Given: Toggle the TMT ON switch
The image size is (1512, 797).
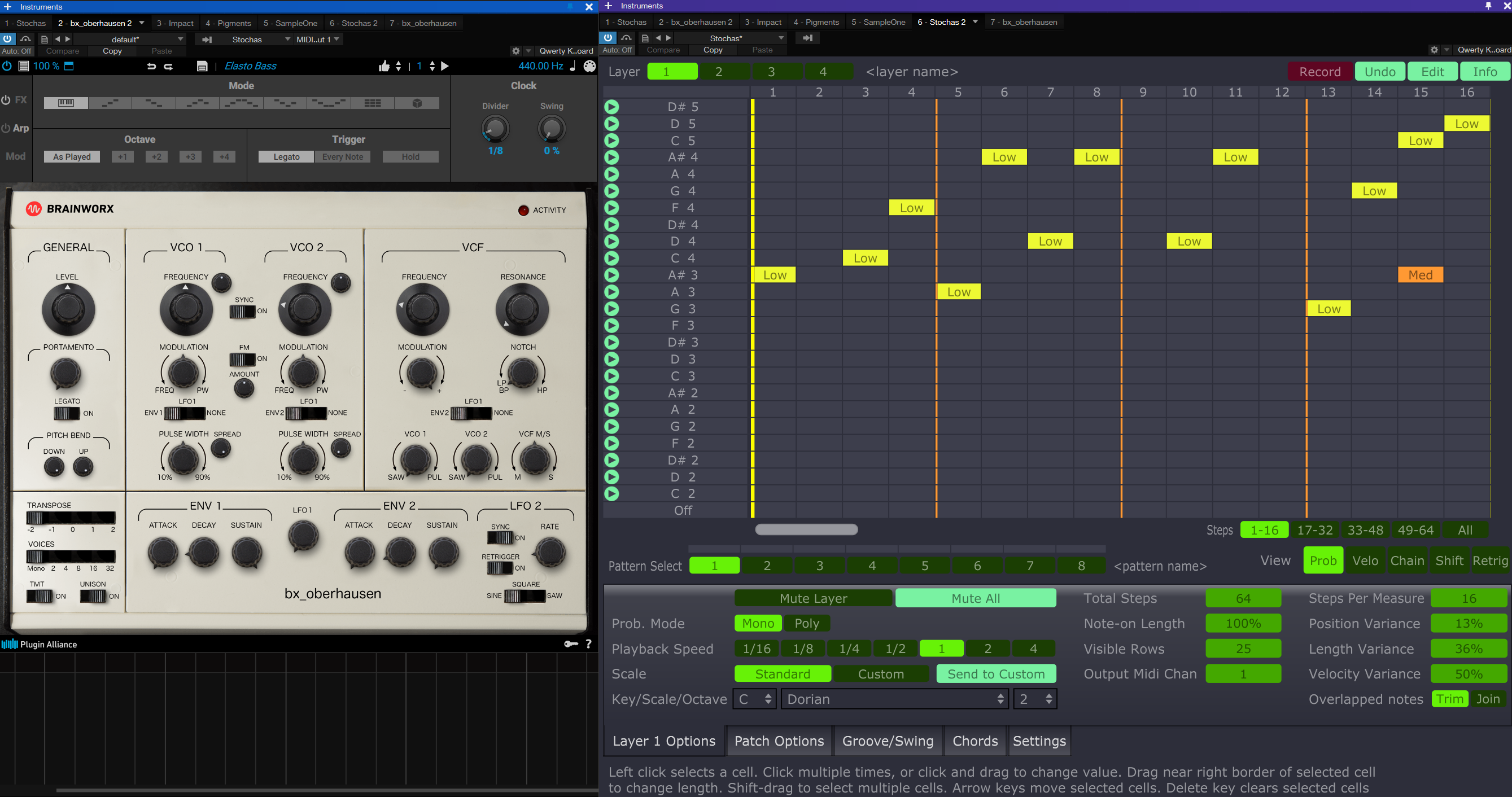Looking at the screenshot, I should coord(40,596).
